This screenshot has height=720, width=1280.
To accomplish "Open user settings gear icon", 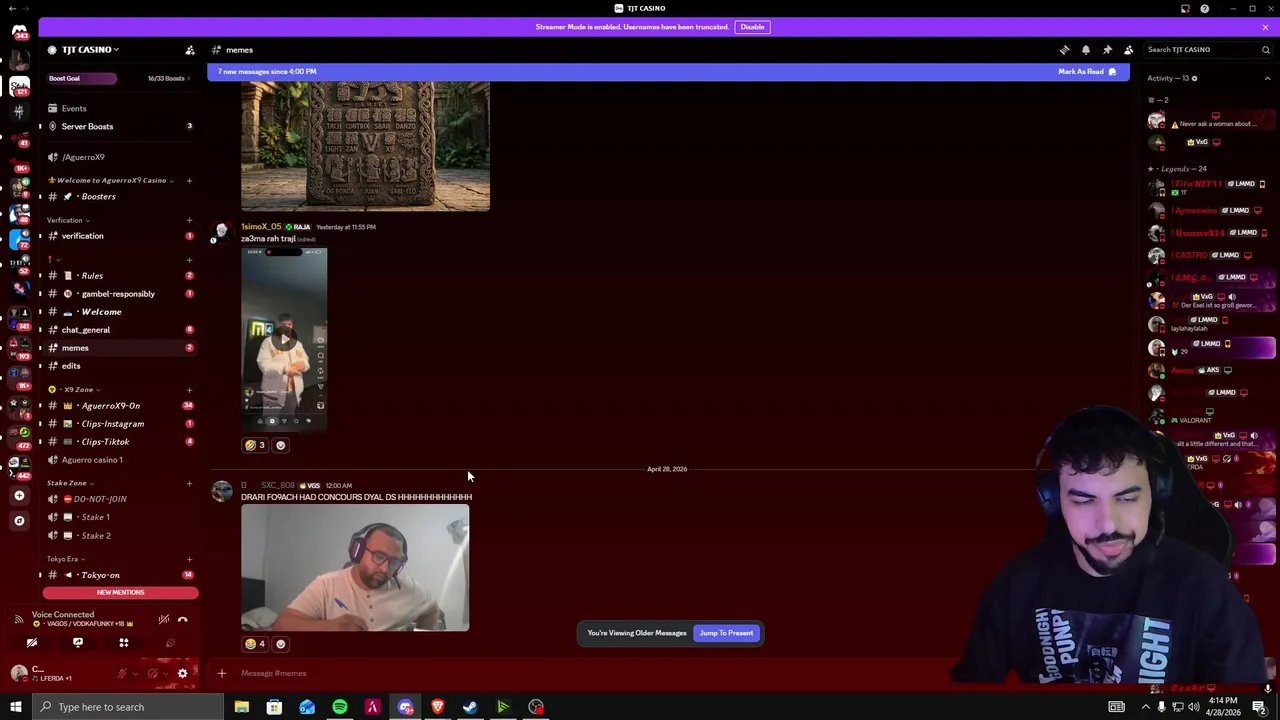I will click(x=182, y=674).
